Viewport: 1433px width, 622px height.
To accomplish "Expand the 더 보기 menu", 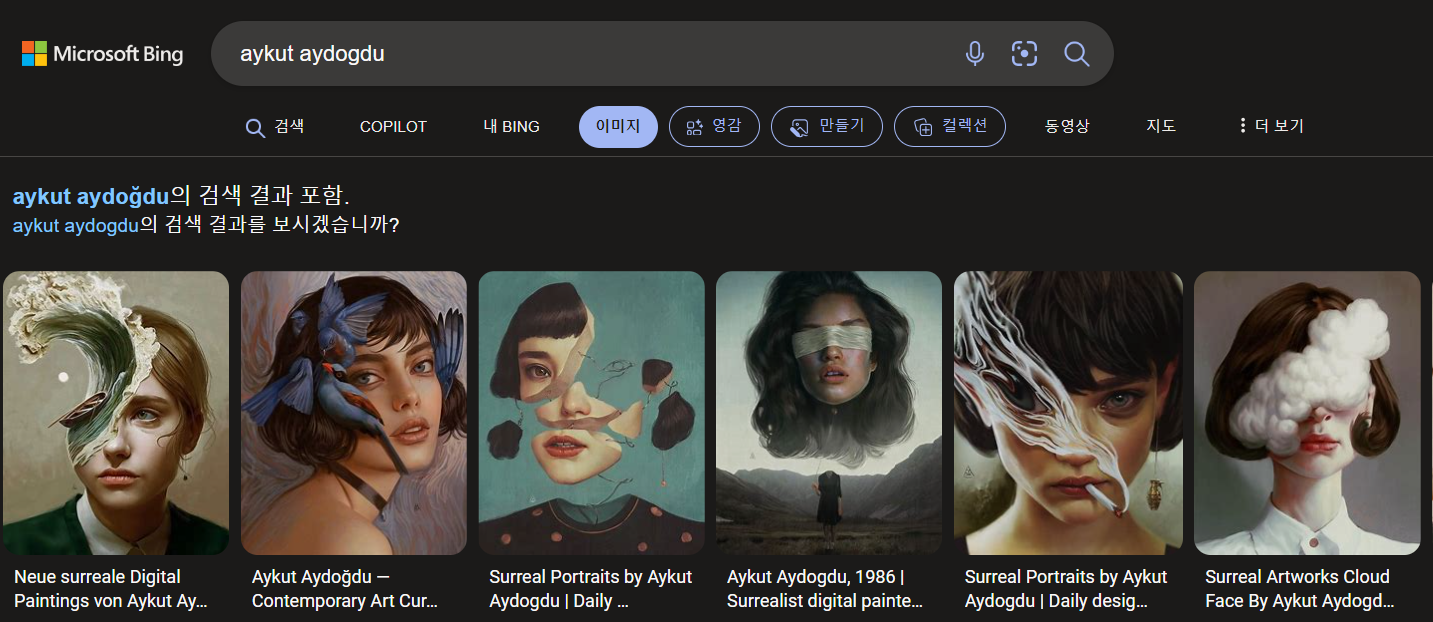I will [1270, 127].
